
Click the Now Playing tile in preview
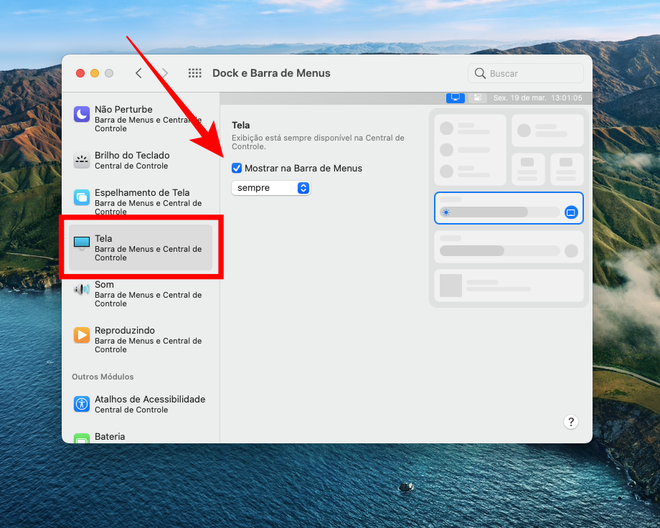click(509, 285)
